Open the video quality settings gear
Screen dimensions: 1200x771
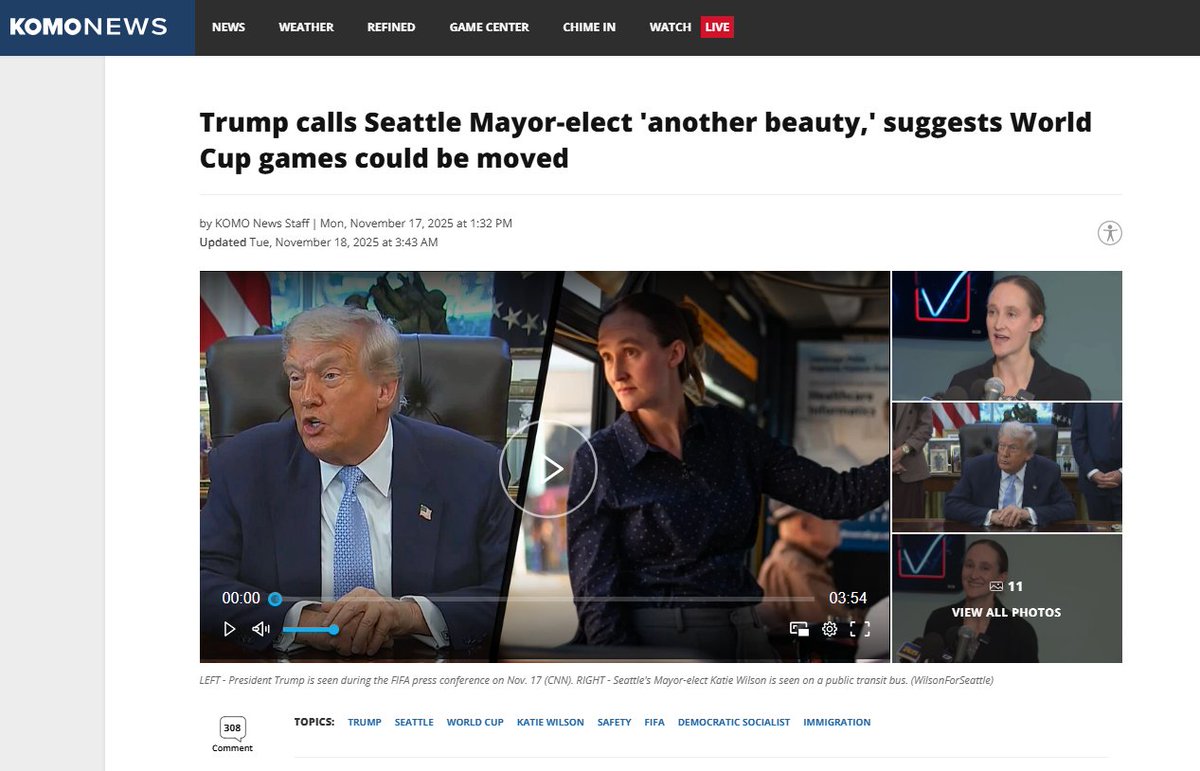pos(829,629)
